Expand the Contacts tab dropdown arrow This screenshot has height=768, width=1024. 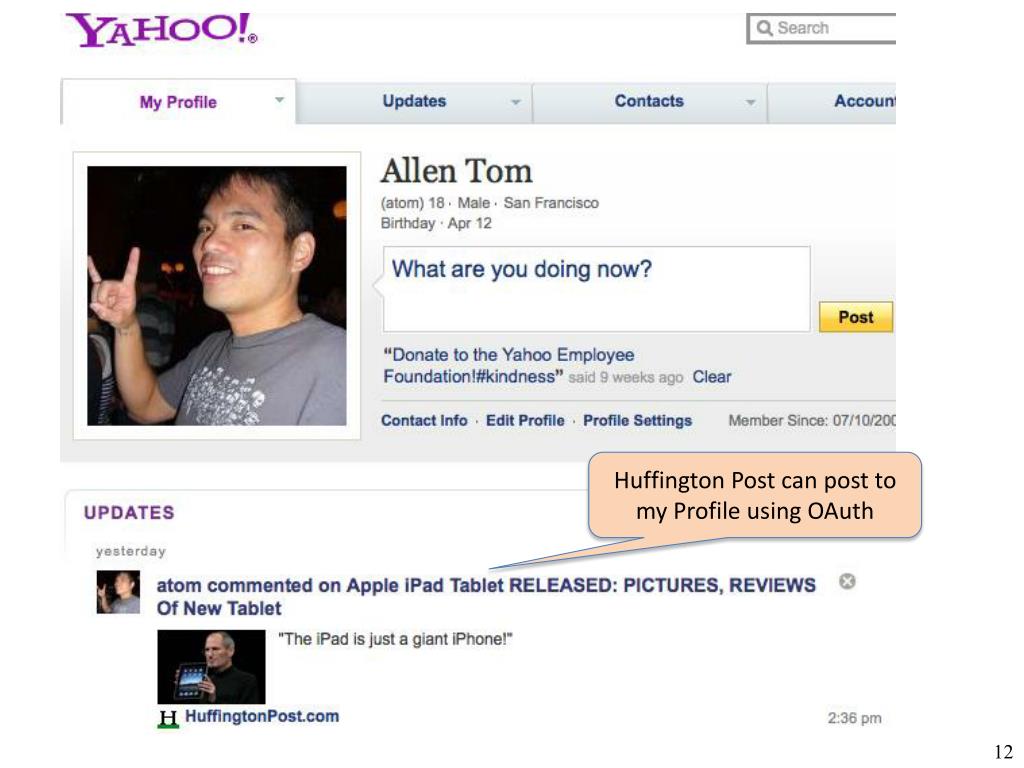click(751, 103)
